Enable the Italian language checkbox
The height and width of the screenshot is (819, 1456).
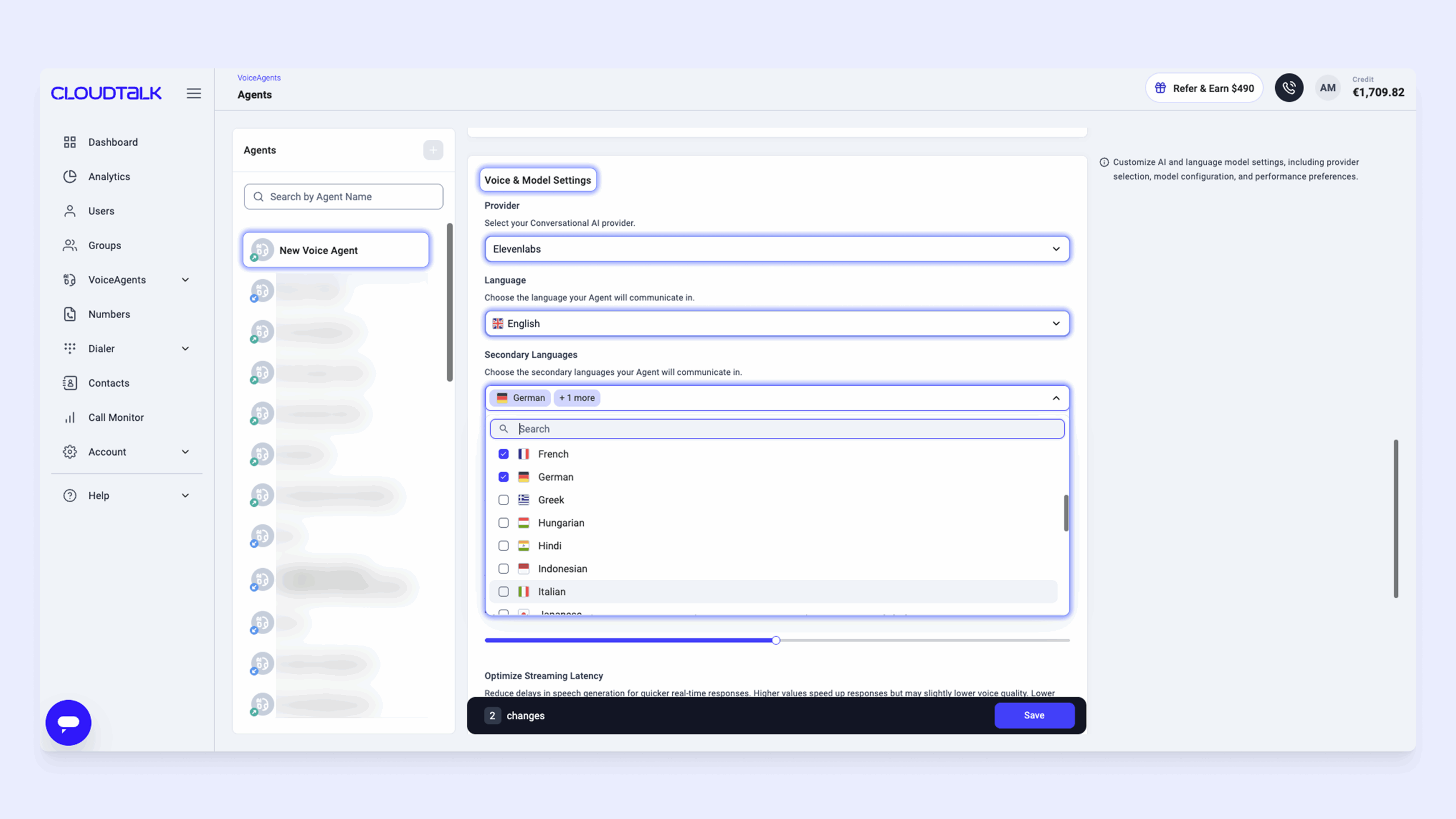tap(503, 591)
